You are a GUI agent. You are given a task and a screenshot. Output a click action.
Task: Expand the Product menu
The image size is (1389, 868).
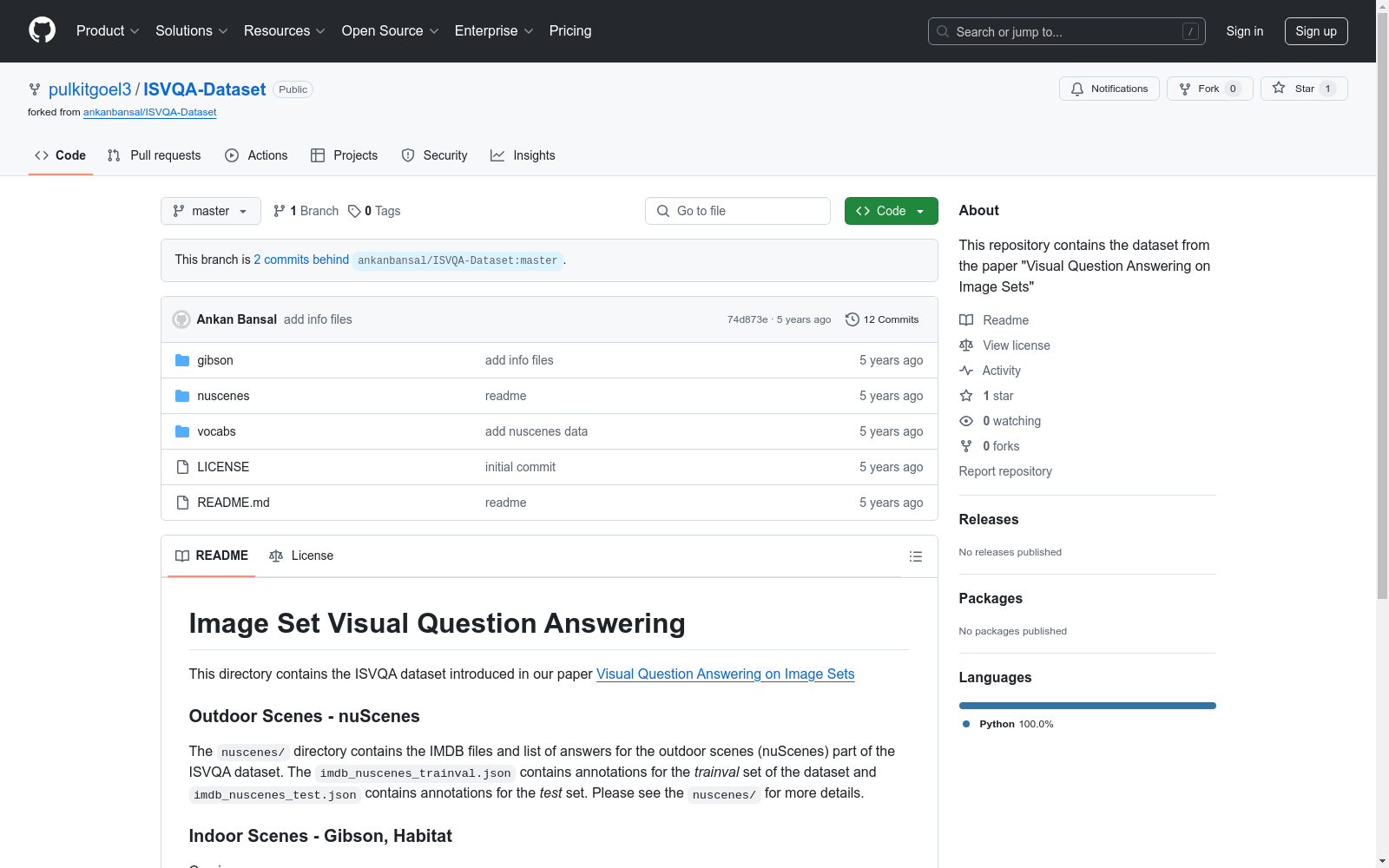click(x=108, y=31)
